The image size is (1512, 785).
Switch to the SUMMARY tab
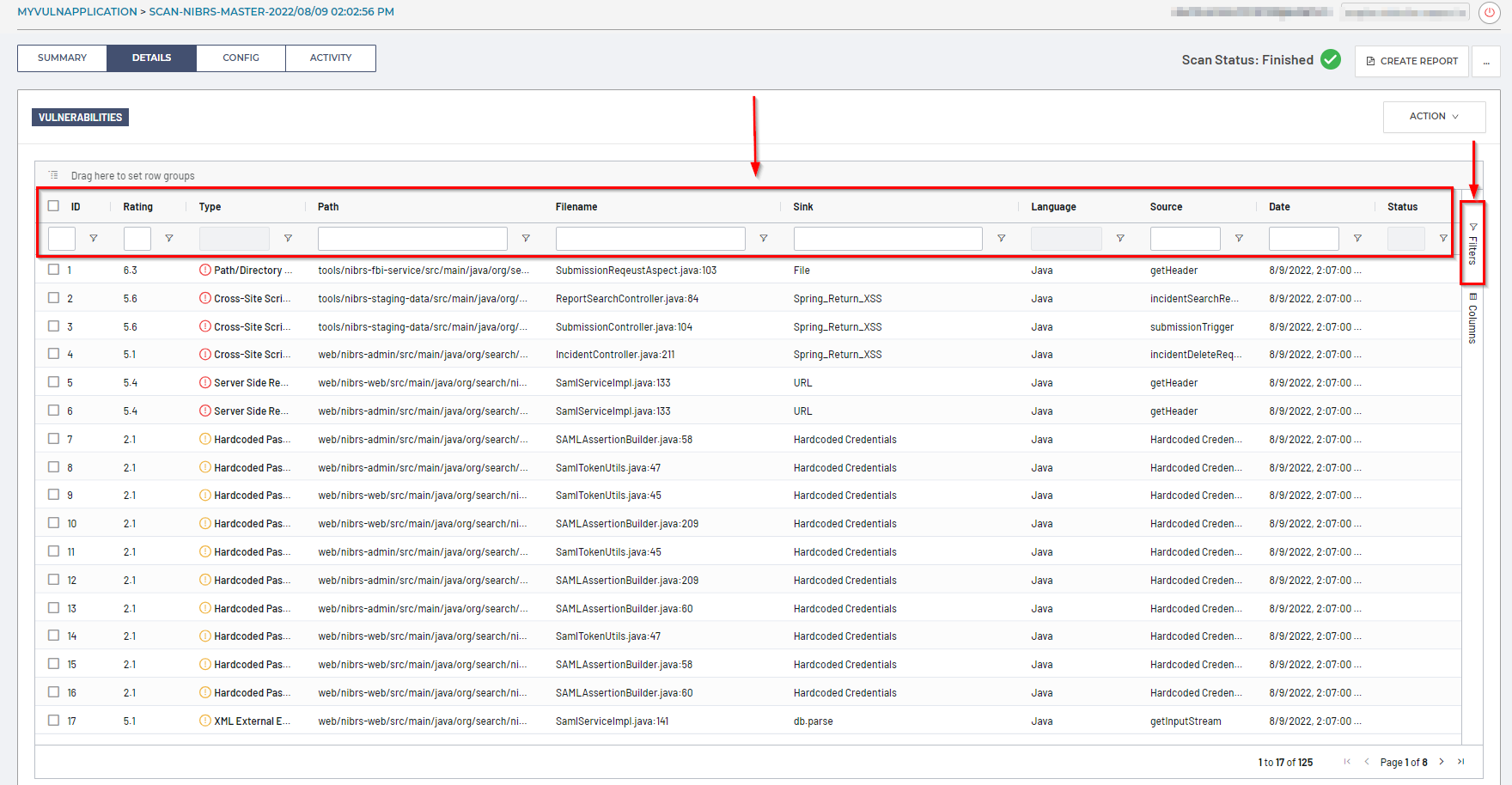point(62,58)
